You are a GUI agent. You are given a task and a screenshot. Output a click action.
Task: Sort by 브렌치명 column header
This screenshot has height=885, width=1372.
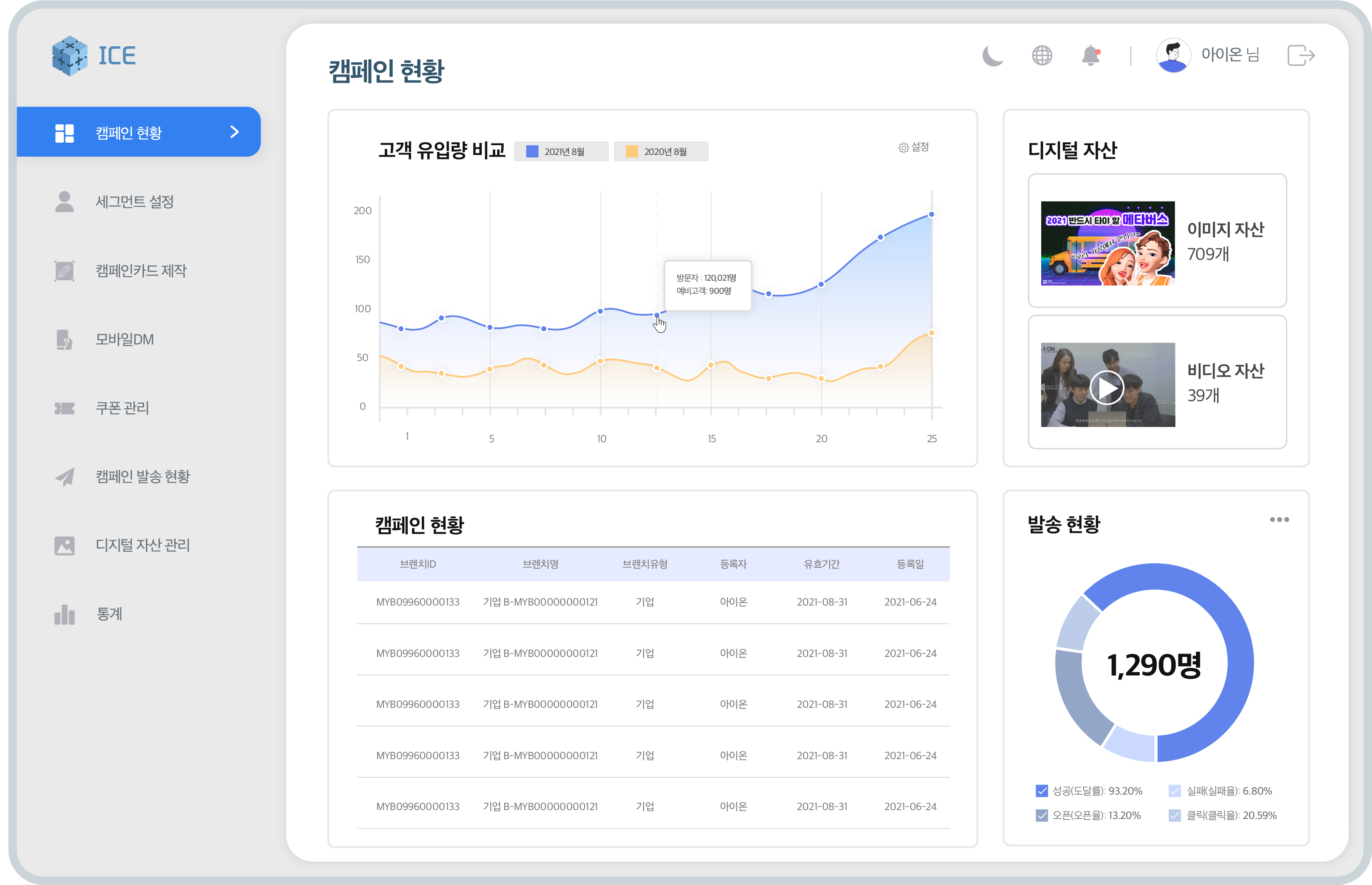(x=540, y=564)
